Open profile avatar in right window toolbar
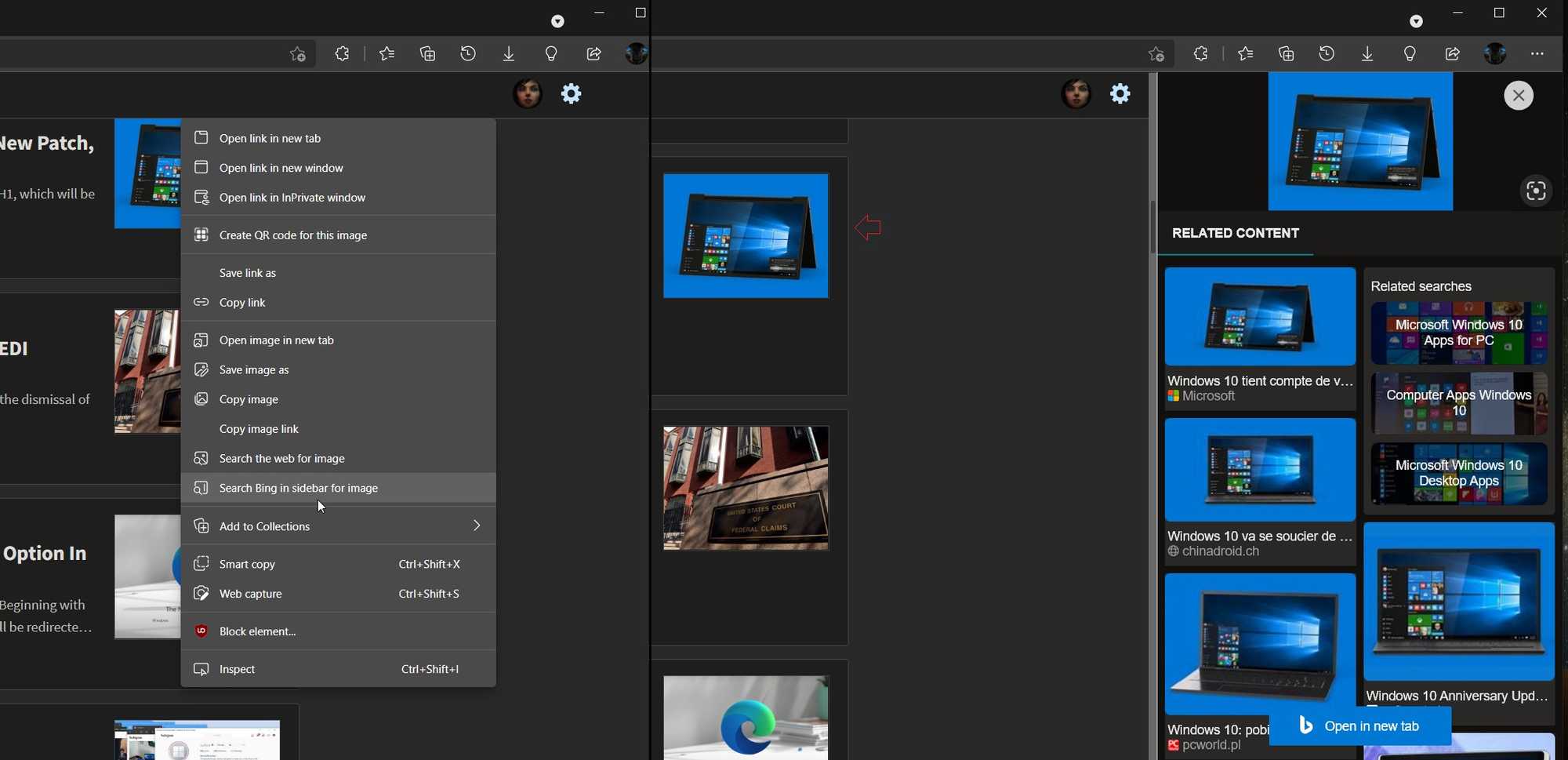 coord(1495,54)
